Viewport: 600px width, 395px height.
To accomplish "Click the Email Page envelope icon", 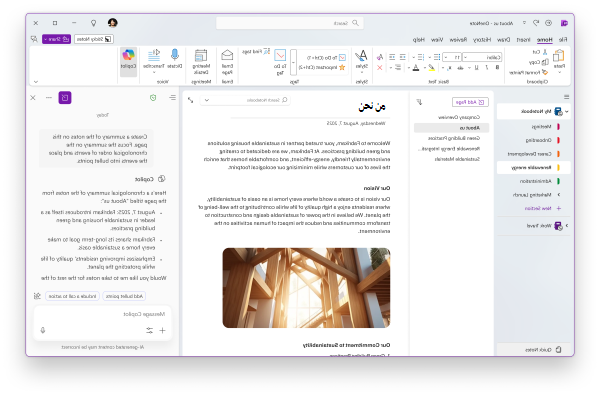I will (227, 55).
